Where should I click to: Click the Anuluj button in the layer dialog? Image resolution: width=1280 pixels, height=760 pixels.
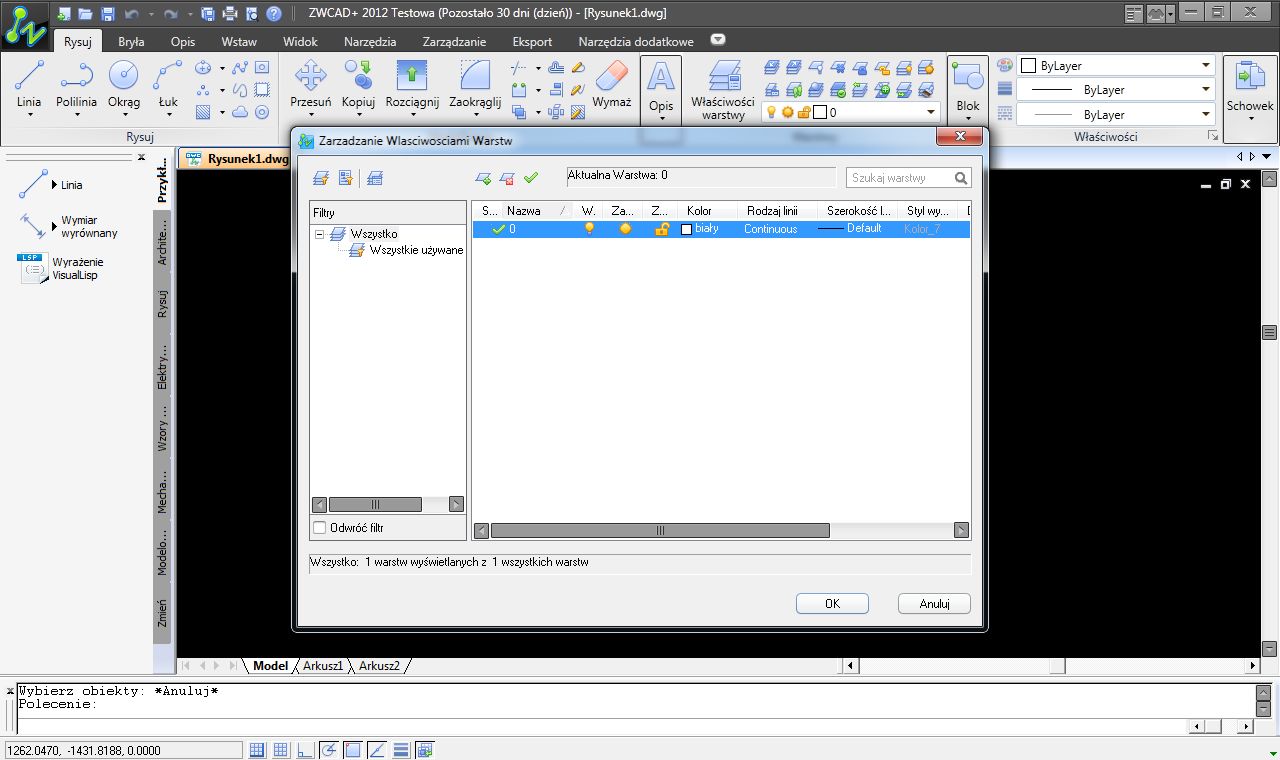pyautogui.click(x=934, y=604)
